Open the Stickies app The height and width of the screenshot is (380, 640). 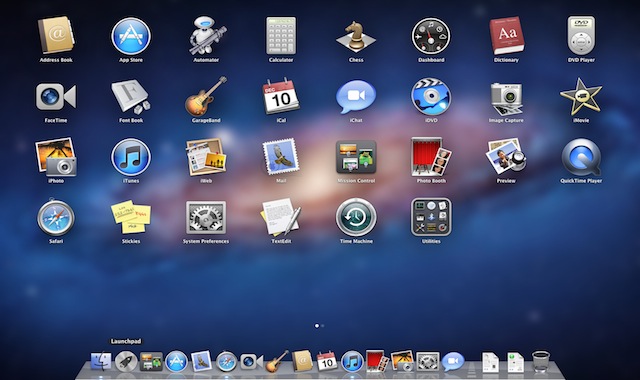131,217
